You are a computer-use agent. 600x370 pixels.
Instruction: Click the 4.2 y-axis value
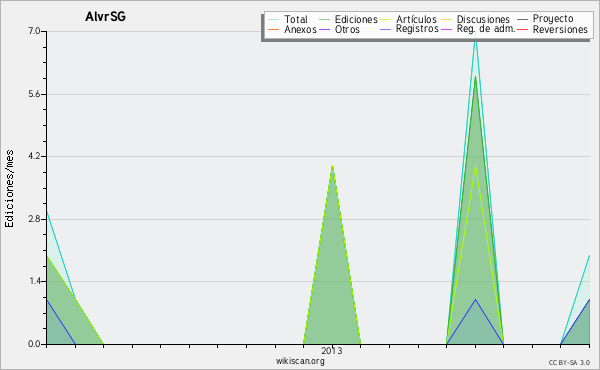[34, 156]
